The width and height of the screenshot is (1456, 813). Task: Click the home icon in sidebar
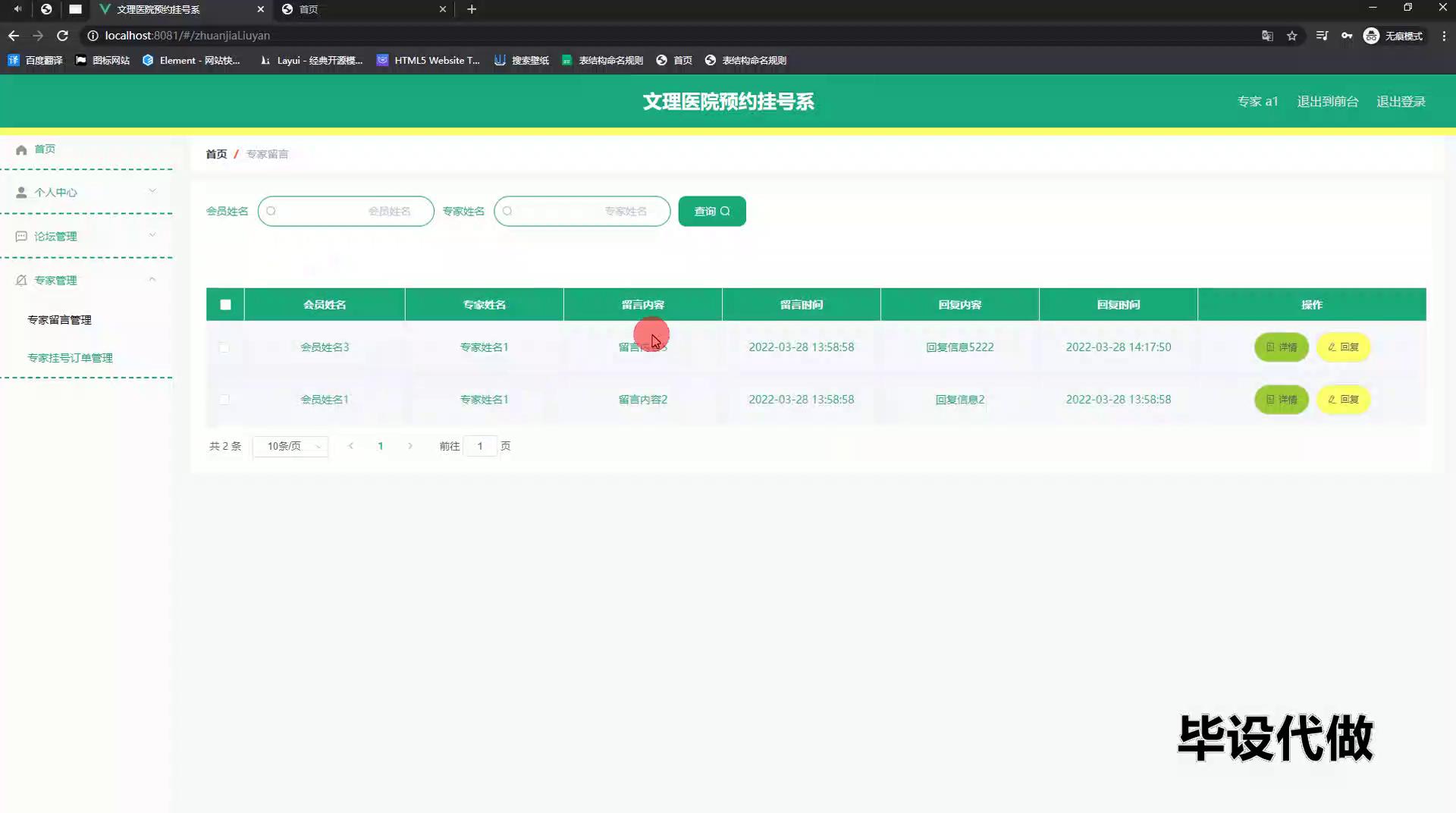(x=21, y=149)
